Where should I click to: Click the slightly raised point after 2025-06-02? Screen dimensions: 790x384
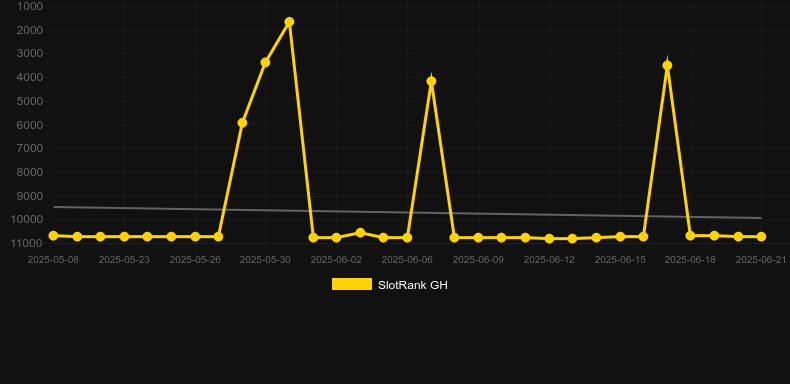[x=360, y=233]
